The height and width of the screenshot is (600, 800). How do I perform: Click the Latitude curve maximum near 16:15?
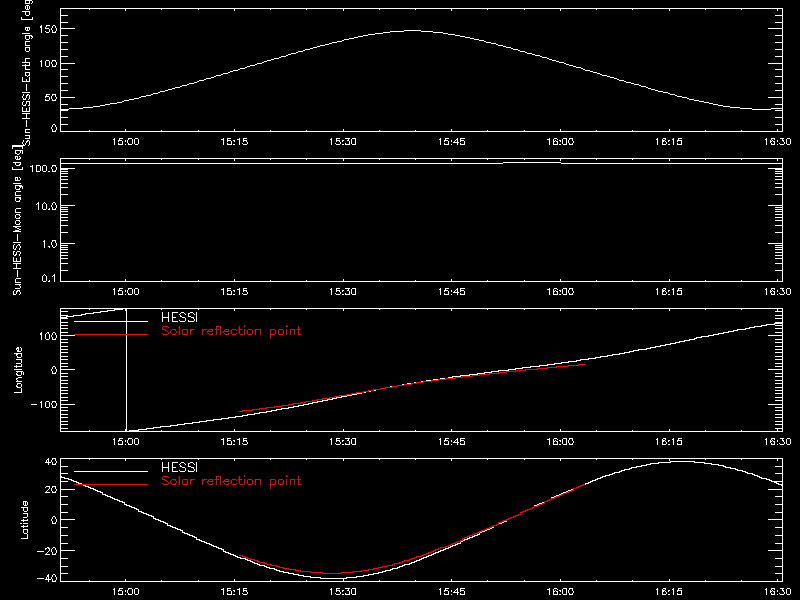680,462
